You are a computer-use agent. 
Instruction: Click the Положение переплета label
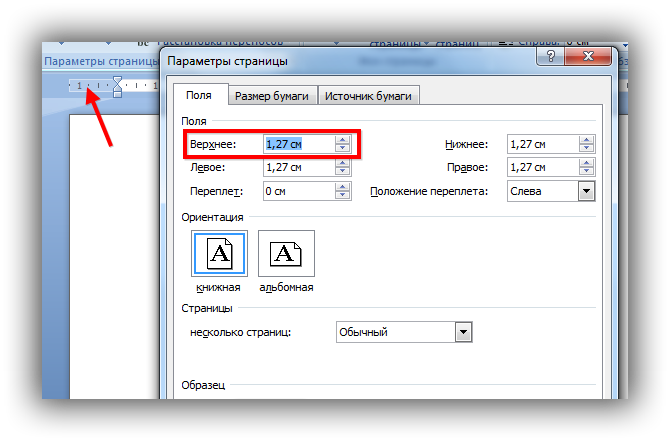429,191
